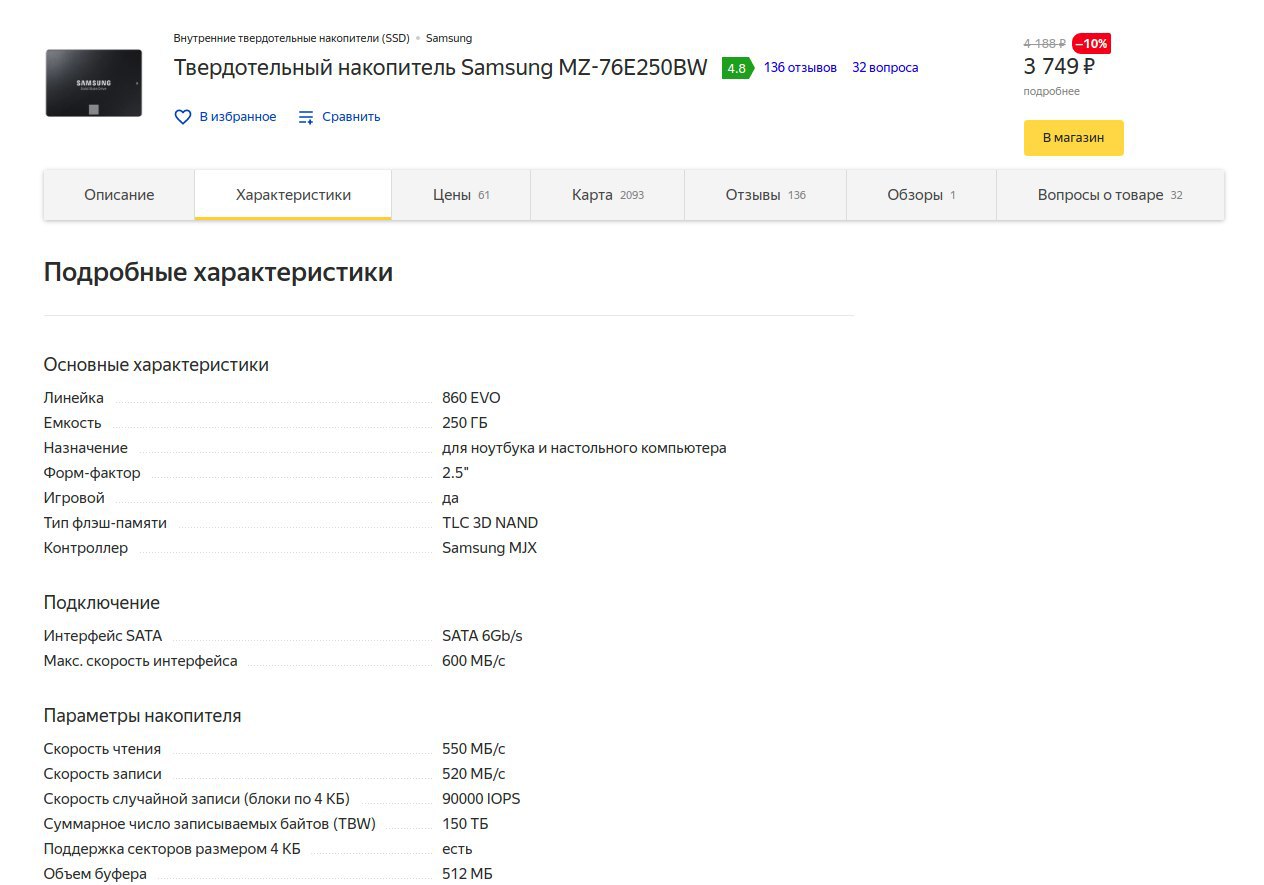Click the Скорость чтения label
This screenshot has height=885, width=1264.
[102, 749]
